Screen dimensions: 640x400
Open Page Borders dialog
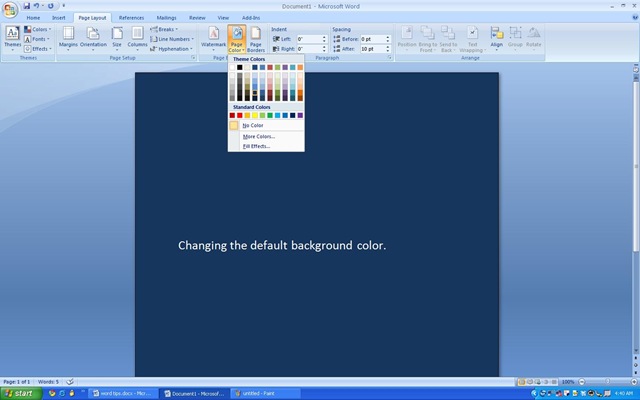click(256, 39)
